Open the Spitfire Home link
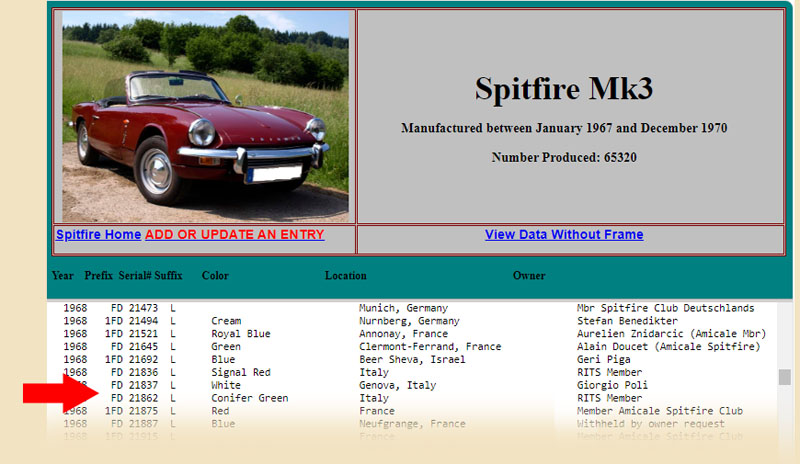Image resolution: width=800 pixels, height=464 pixels. tap(98, 235)
